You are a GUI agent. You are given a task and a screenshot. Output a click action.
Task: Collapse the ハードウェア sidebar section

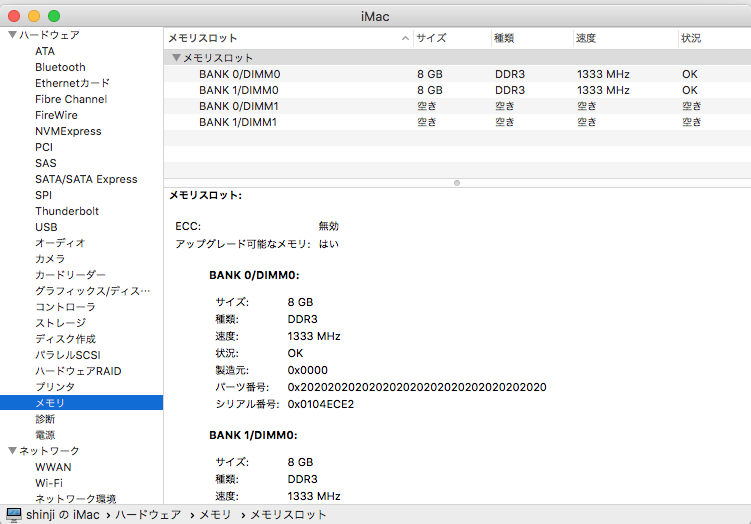click(12, 34)
